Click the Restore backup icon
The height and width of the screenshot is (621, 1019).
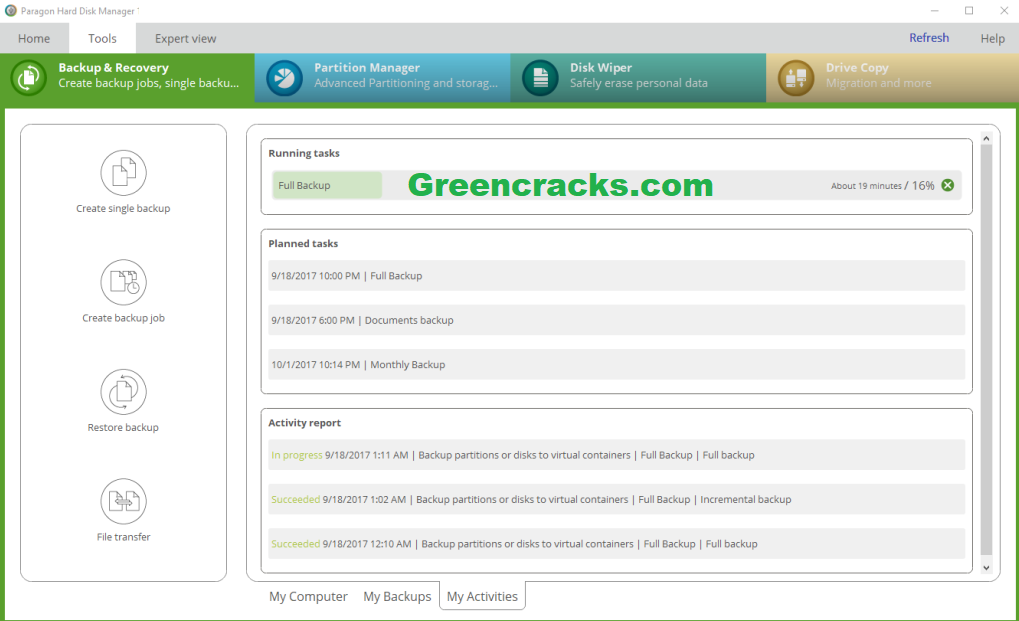click(123, 392)
